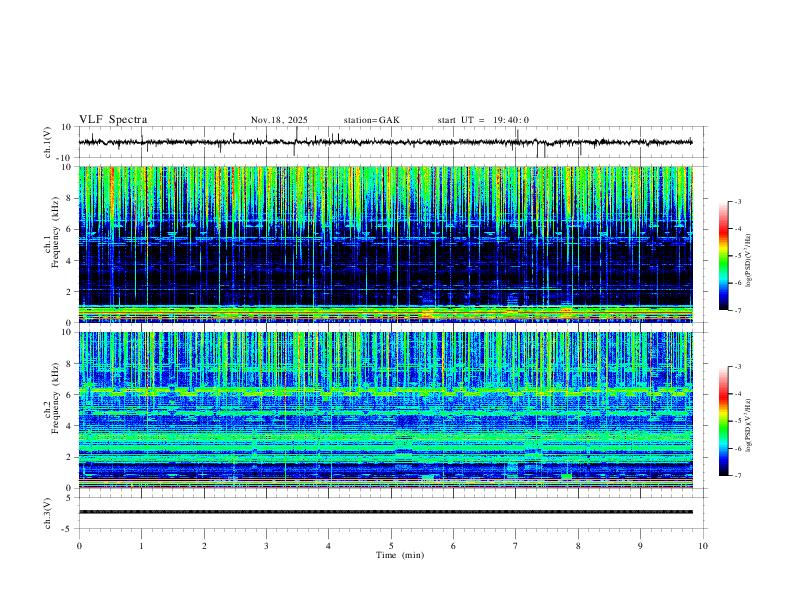
Task: Click the '-3' label on the ch.1 color scale
Action: tap(737, 201)
